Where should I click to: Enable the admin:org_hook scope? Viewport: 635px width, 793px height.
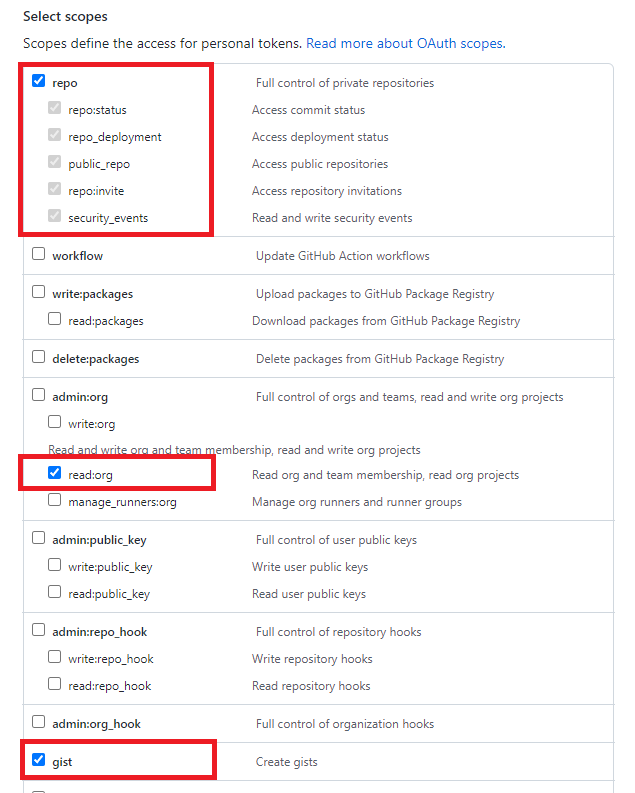point(38,722)
